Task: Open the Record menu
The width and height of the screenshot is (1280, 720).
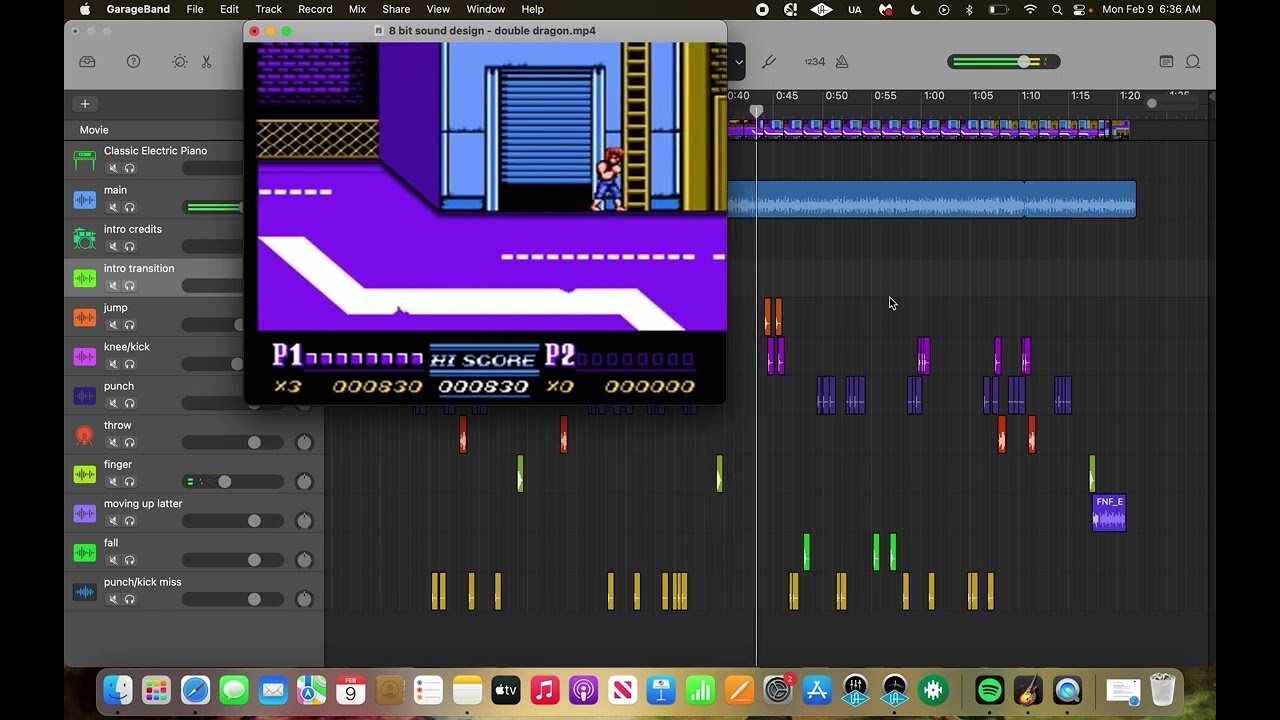Action: tap(315, 9)
